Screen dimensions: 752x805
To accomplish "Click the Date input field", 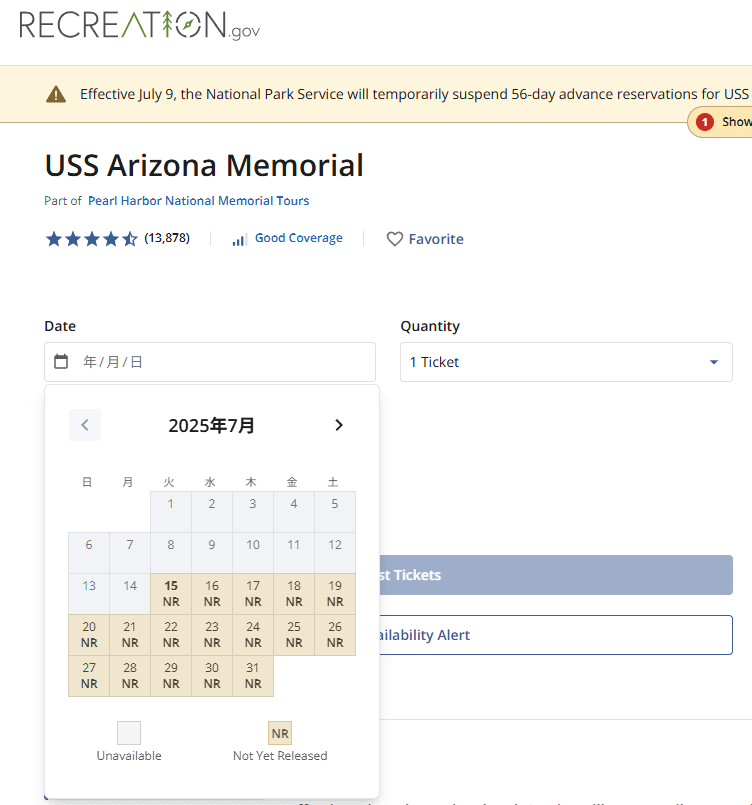I will (210, 362).
